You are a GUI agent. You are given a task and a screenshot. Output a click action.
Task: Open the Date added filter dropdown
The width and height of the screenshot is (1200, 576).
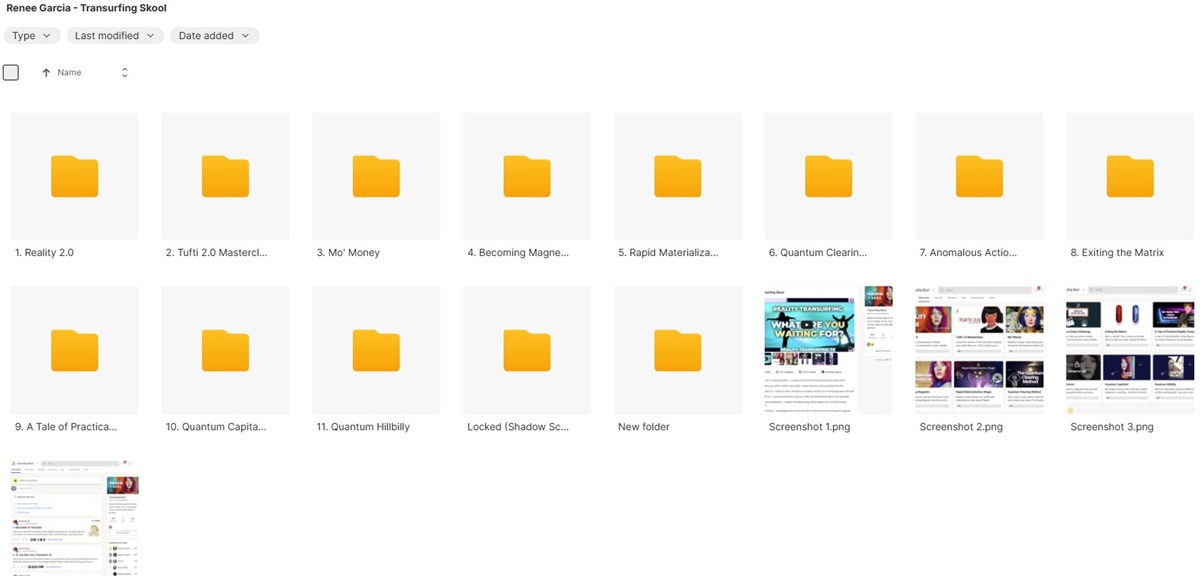214,36
